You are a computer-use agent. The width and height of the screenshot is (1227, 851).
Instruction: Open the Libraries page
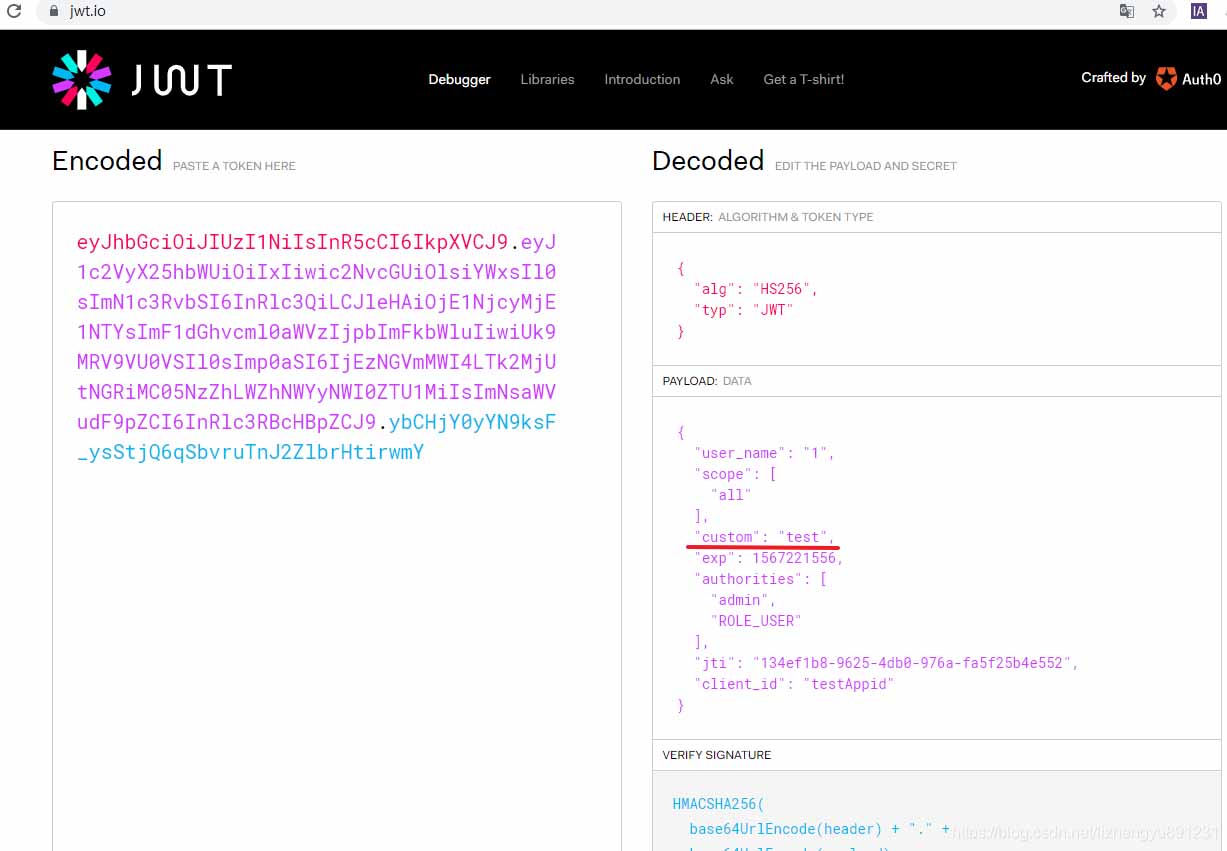[547, 79]
